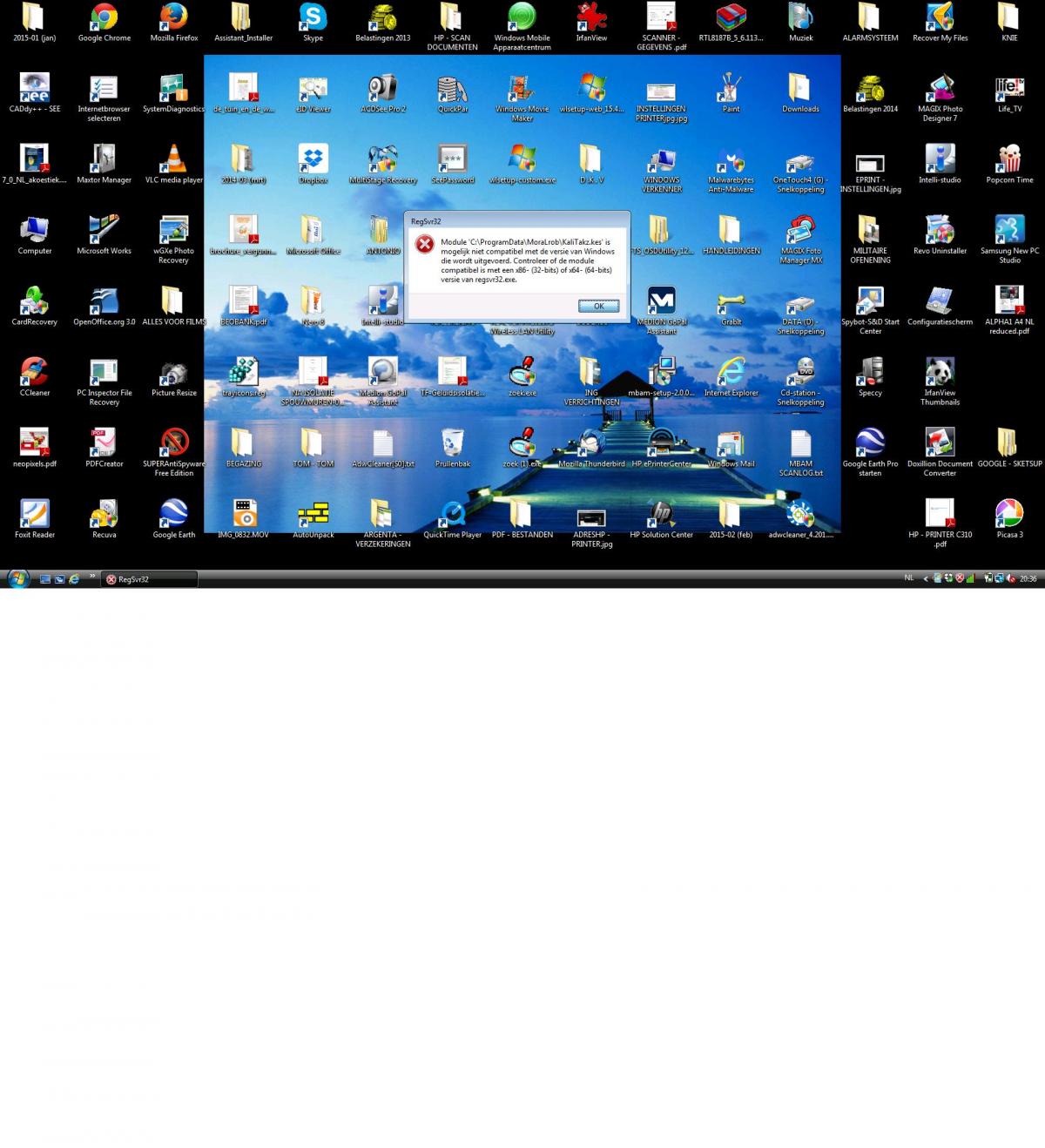
Task: Select the CCleaner desktop icon
Action: pyautogui.click(x=35, y=377)
